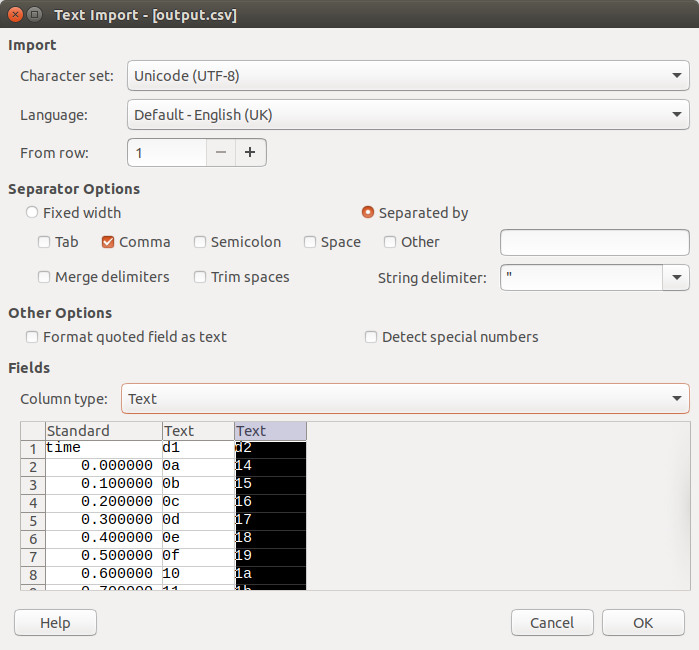699x650 pixels.
Task: Click the Other separator text field
Action: coord(595,242)
